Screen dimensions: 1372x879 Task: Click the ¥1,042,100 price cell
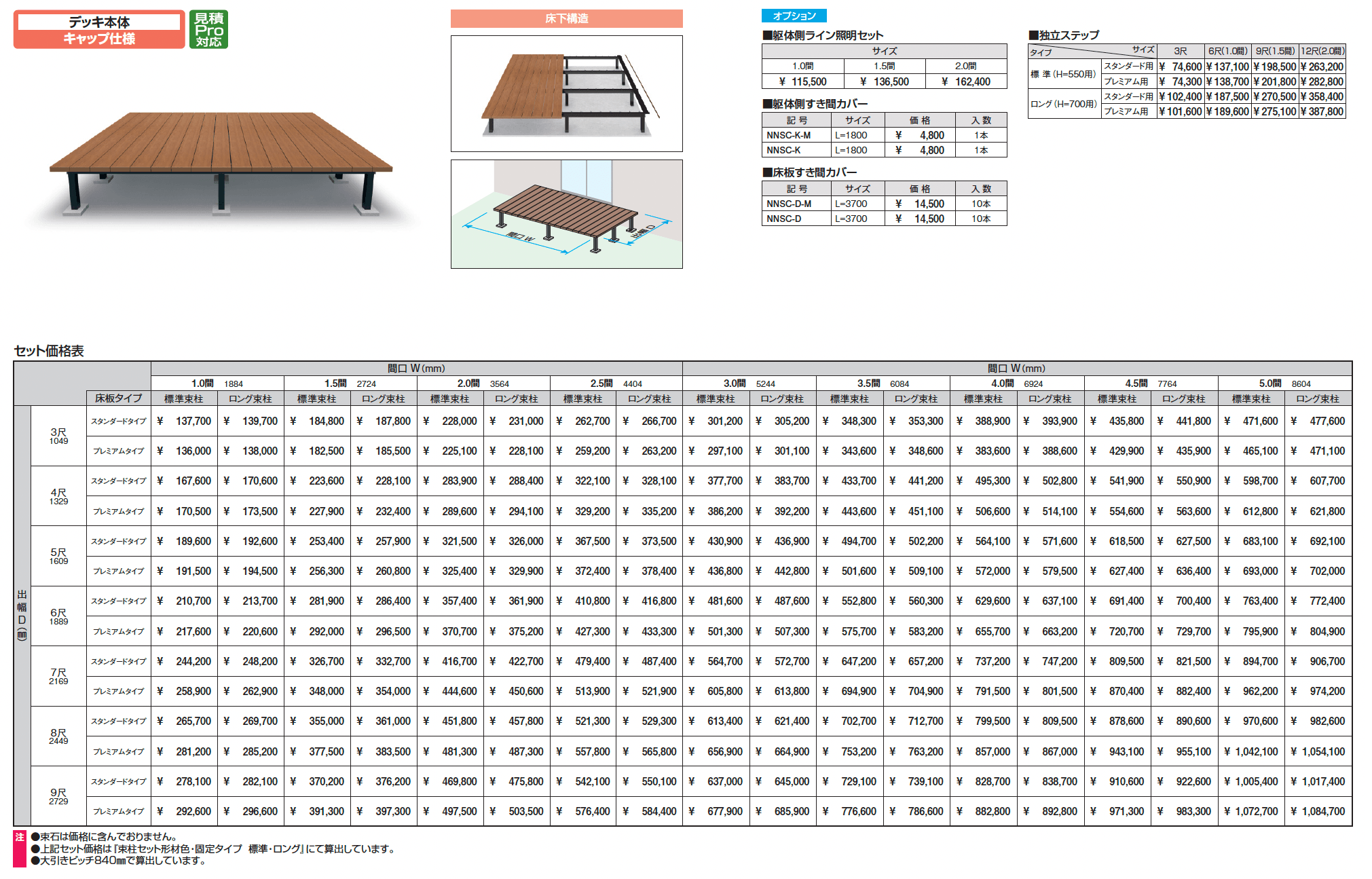coord(1251,751)
